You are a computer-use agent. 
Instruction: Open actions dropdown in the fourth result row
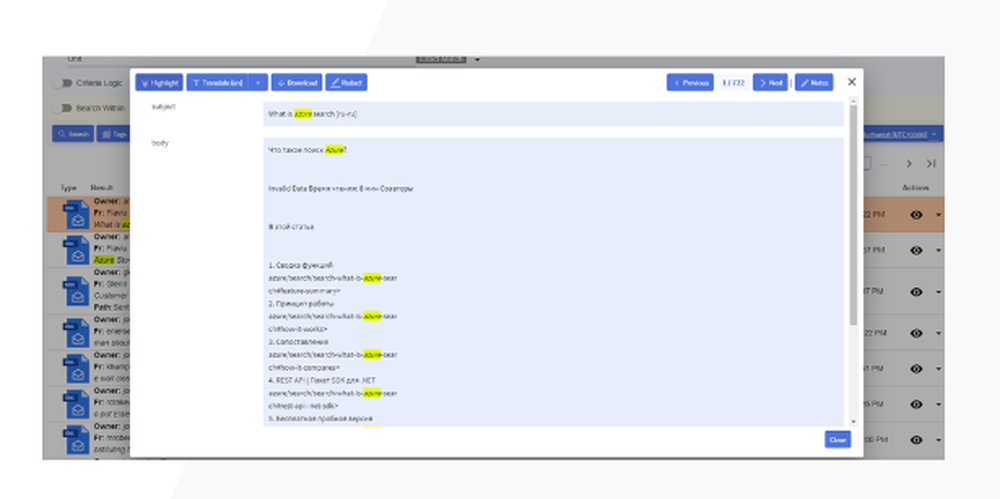click(938, 333)
